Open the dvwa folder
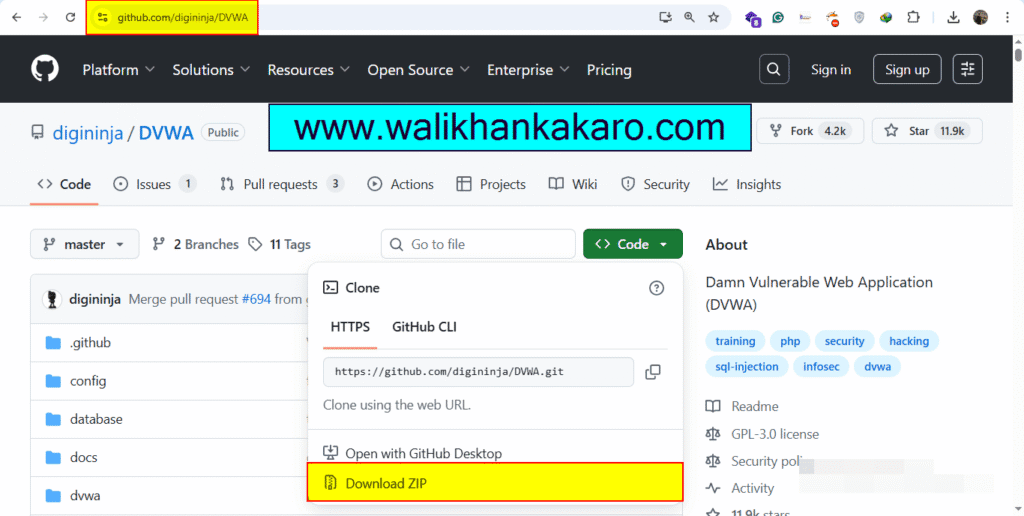Image resolution: width=1024 pixels, height=516 pixels. [85, 496]
